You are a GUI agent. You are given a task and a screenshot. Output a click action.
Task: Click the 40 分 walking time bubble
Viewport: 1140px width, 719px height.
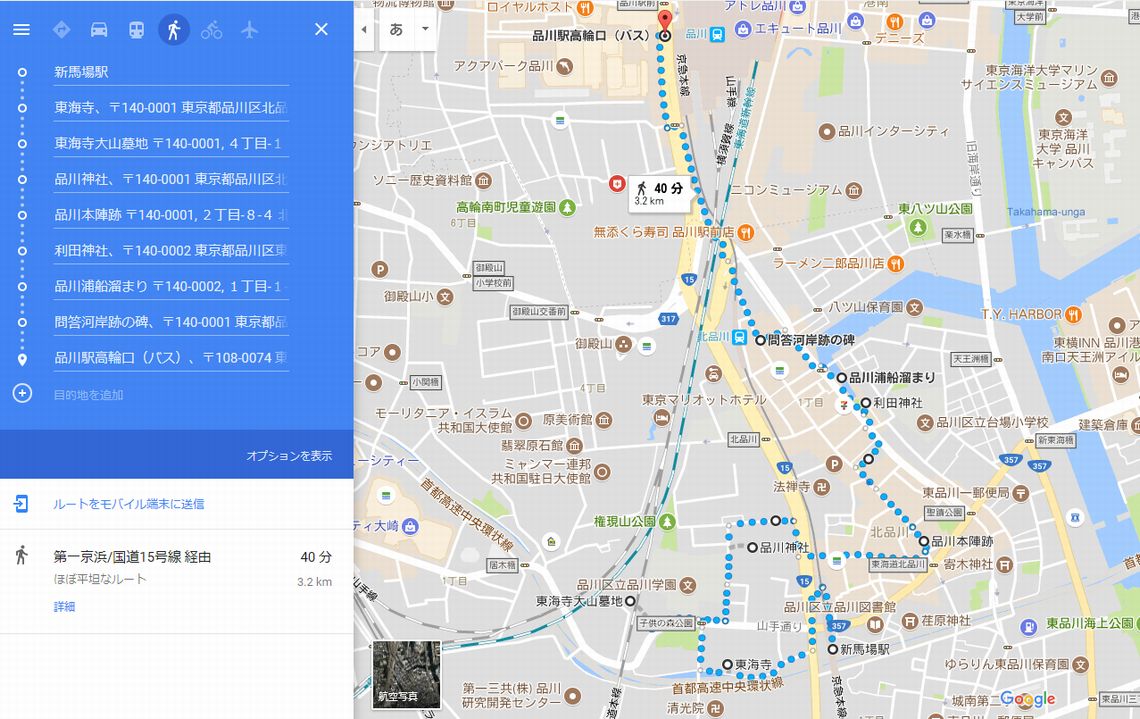(x=659, y=193)
